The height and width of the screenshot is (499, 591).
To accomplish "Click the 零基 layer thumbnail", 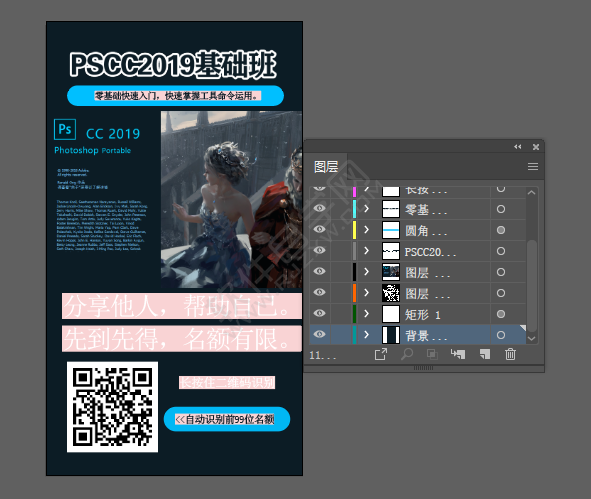I will click(391, 209).
